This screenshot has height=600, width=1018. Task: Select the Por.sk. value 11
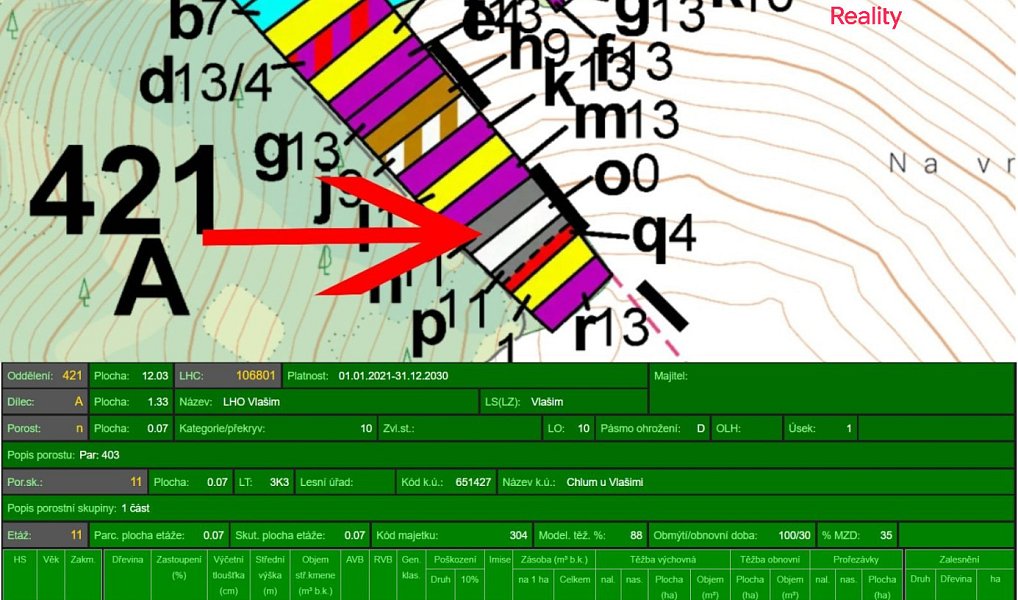136,482
